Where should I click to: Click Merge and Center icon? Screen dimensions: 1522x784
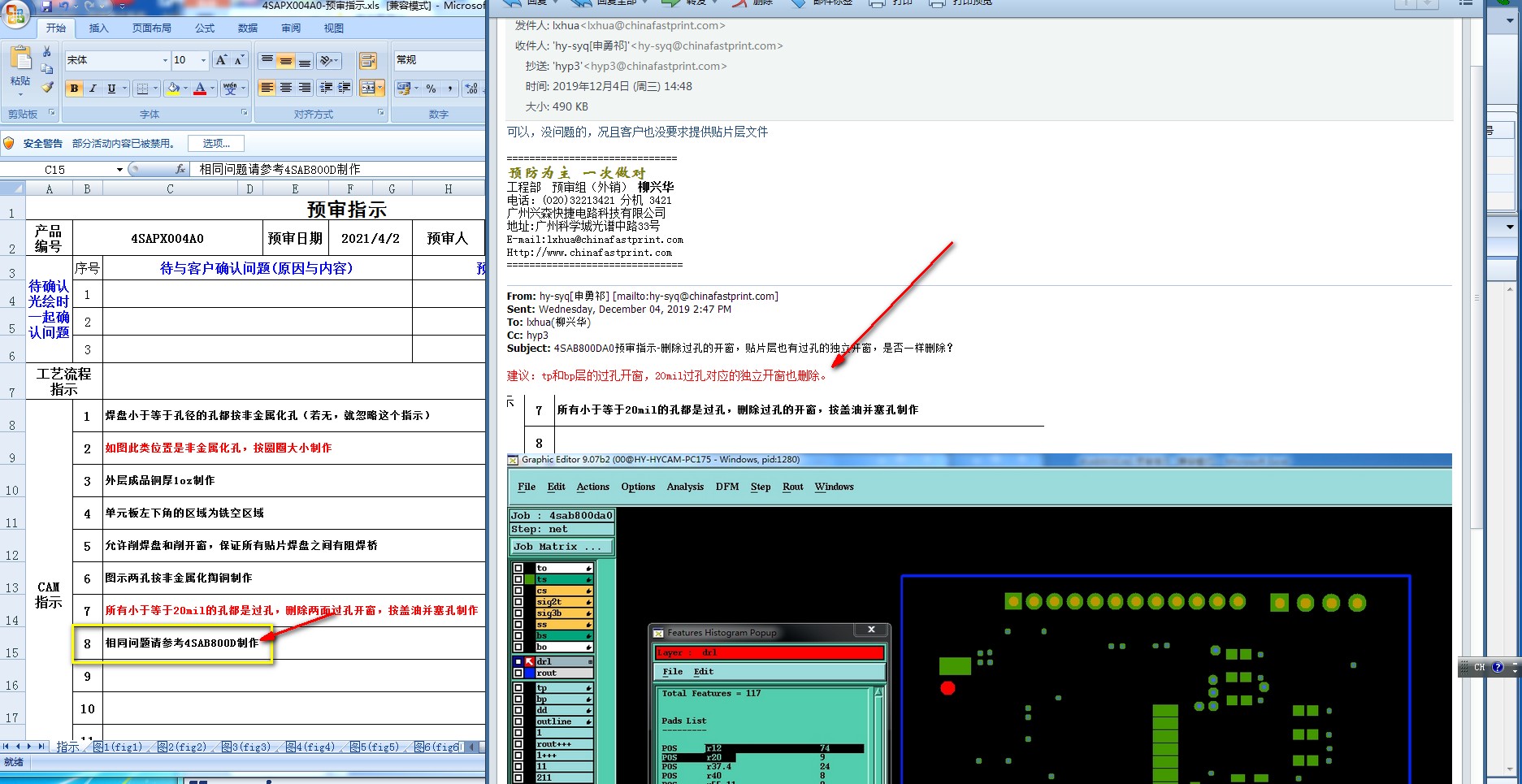[x=367, y=88]
